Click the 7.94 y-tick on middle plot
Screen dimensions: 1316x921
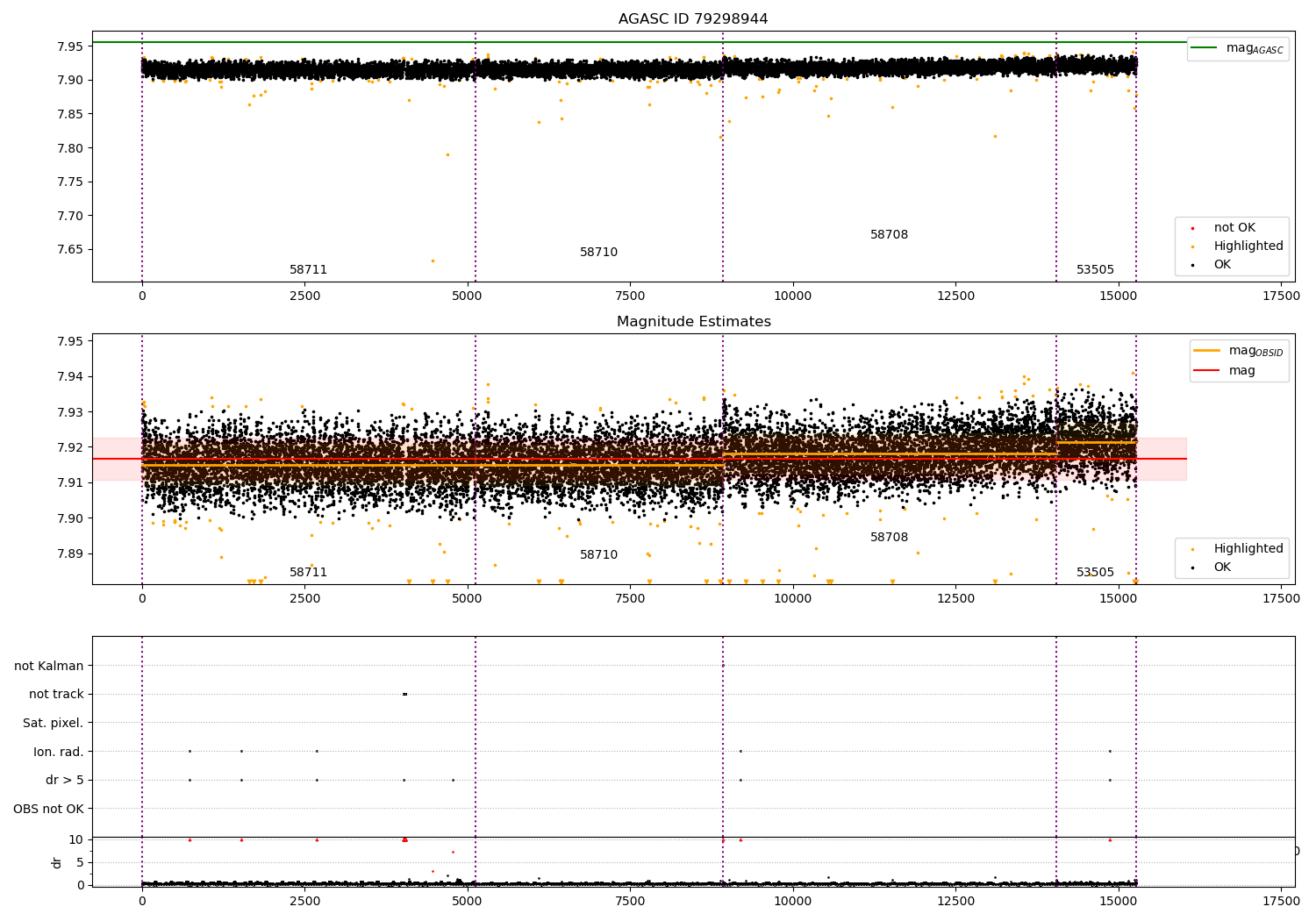pyautogui.click(x=69, y=377)
